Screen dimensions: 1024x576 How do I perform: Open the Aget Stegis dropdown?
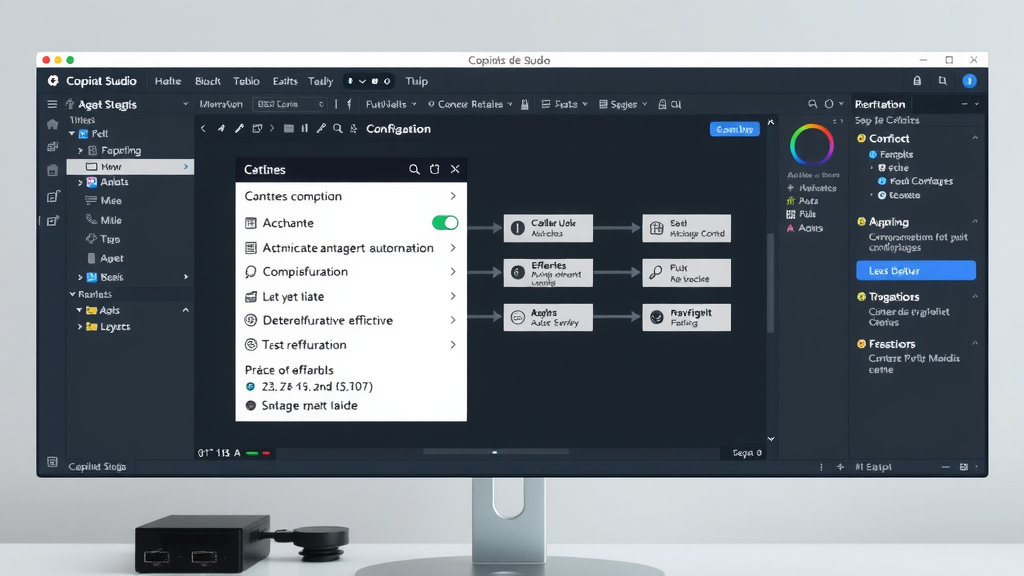185,103
